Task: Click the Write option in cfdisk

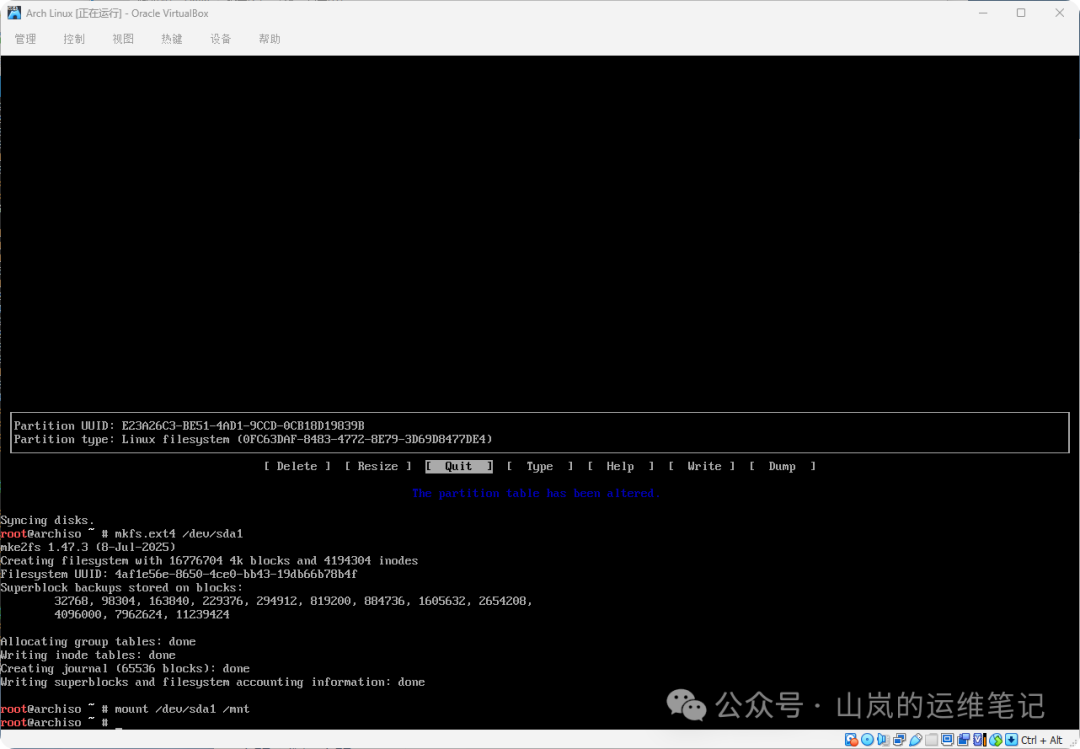Action: point(702,466)
